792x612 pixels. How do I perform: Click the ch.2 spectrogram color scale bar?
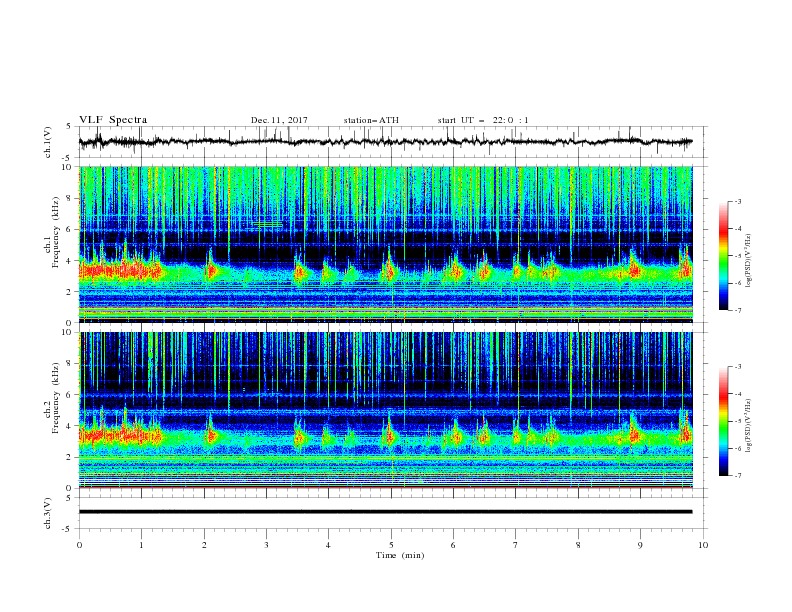pyautogui.click(x=723, y=421)
